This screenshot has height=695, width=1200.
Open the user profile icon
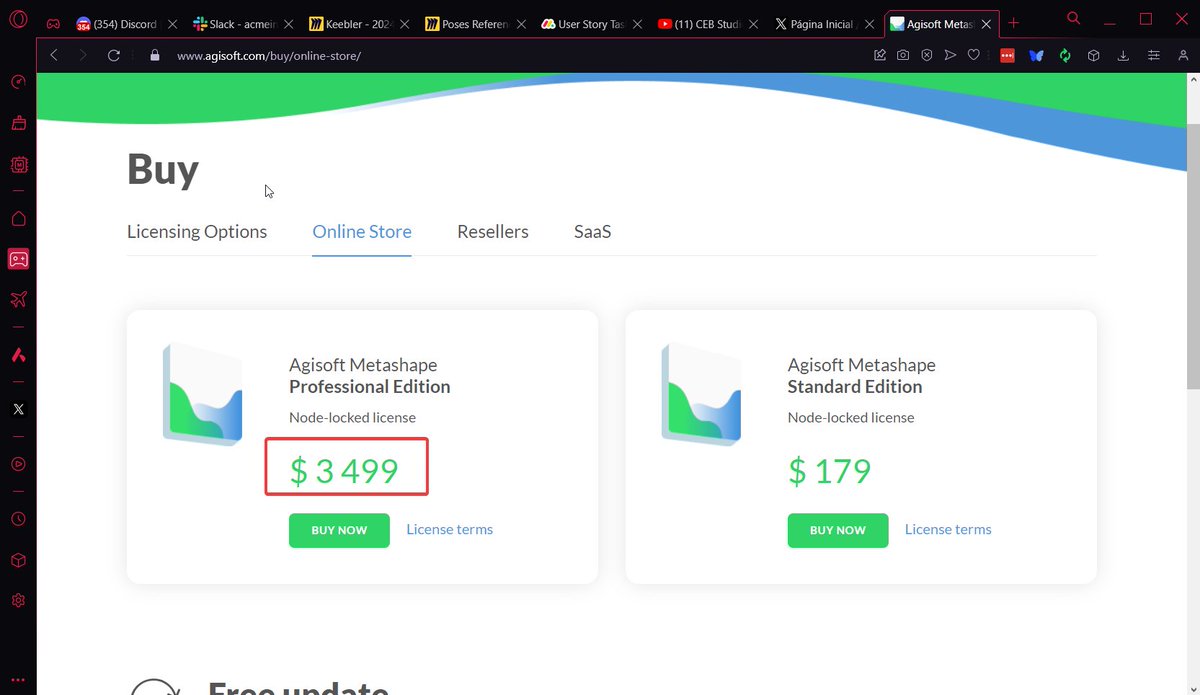1183,55
